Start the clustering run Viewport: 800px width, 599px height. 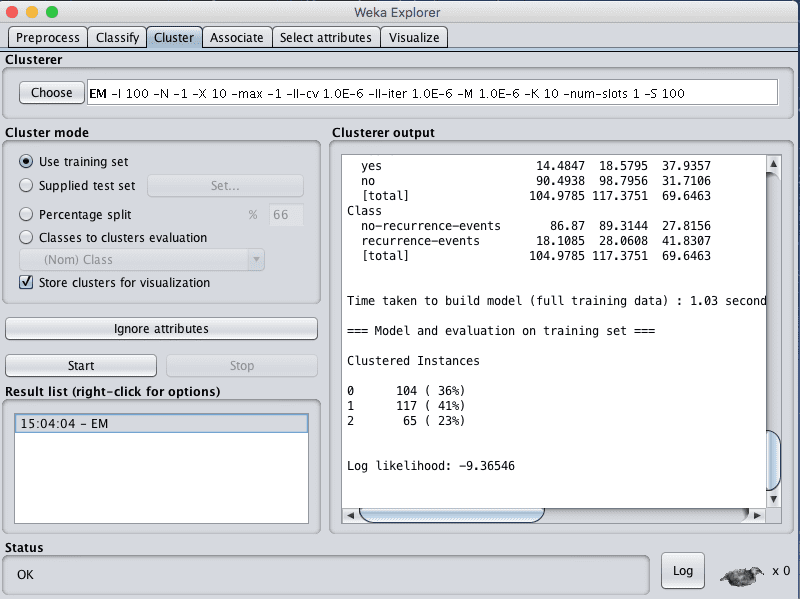[x=81, y=365]
